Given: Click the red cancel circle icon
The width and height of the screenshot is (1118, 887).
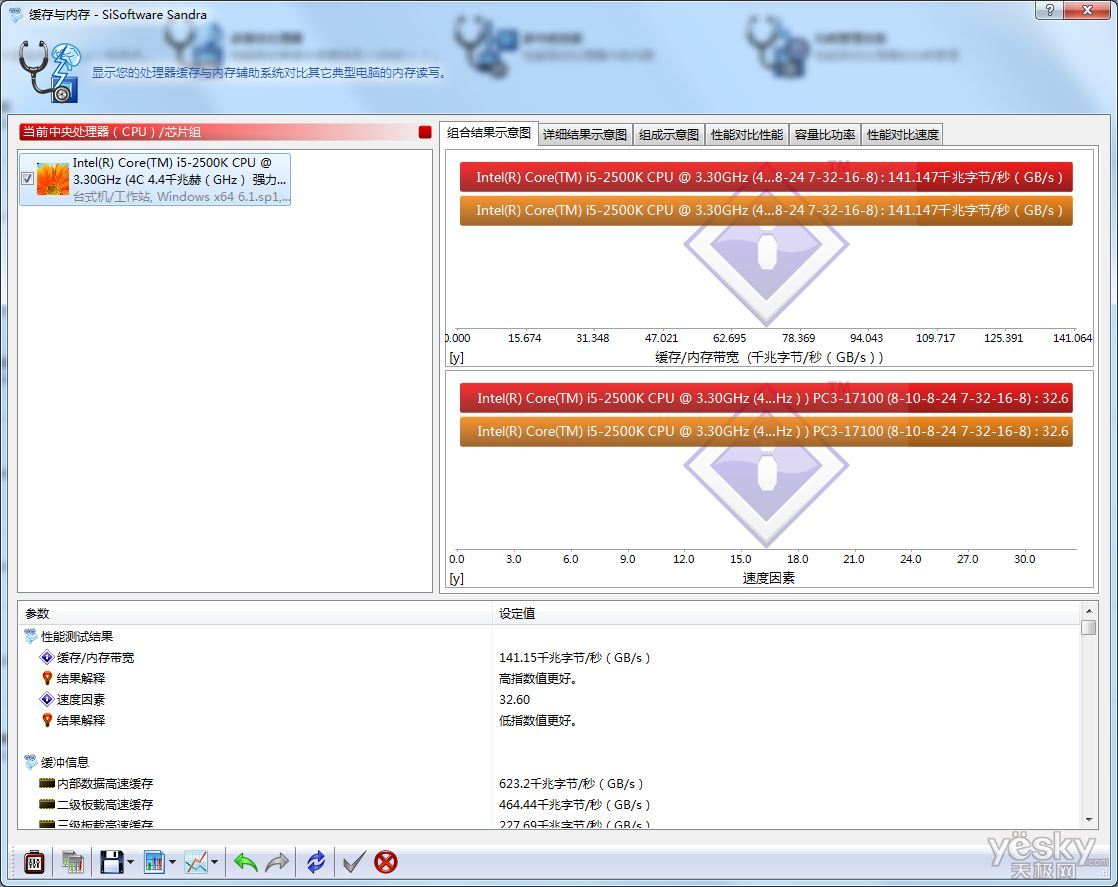Looking at the screenshot, I should tap(386, 862).
